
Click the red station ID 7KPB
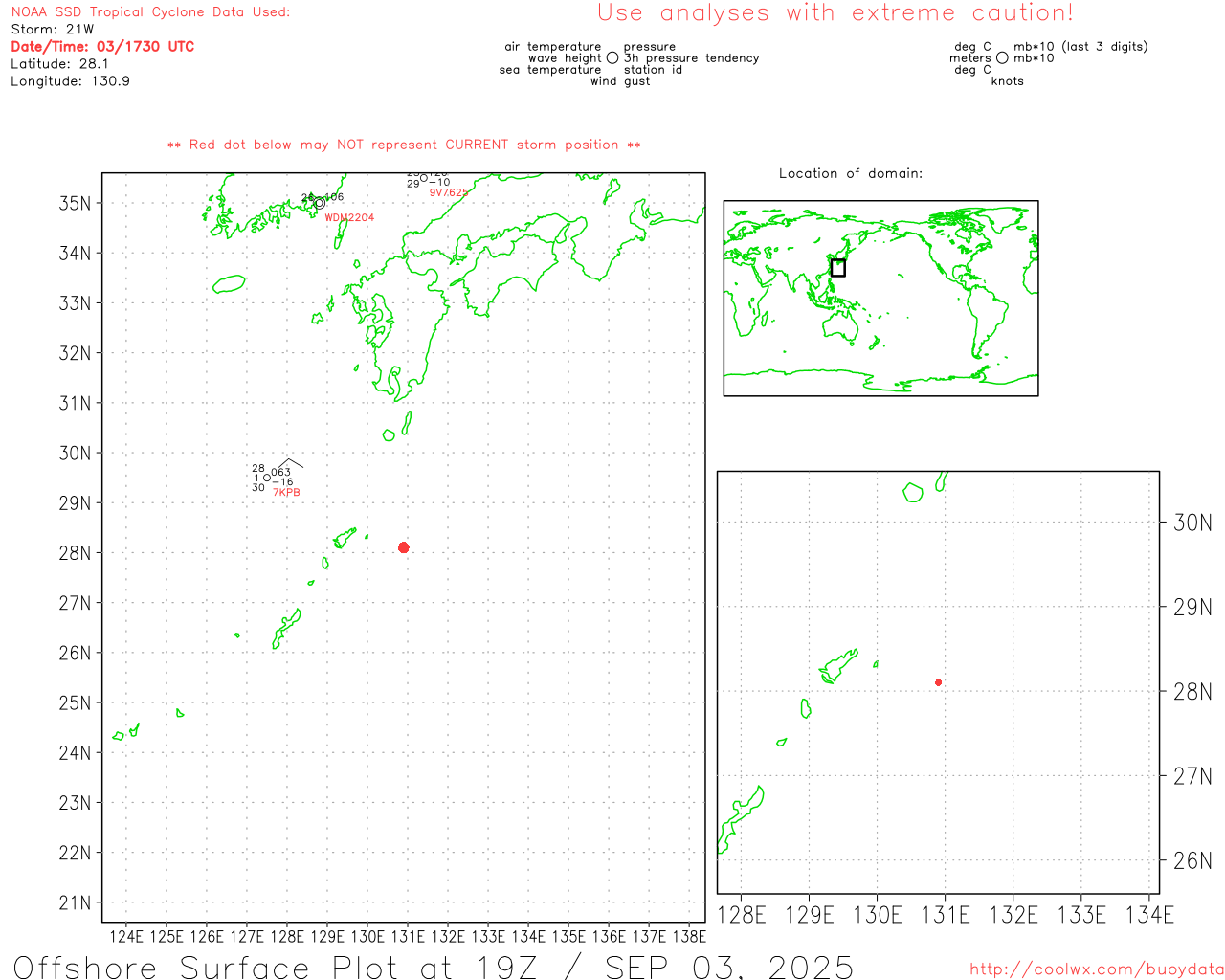point(286,492)
